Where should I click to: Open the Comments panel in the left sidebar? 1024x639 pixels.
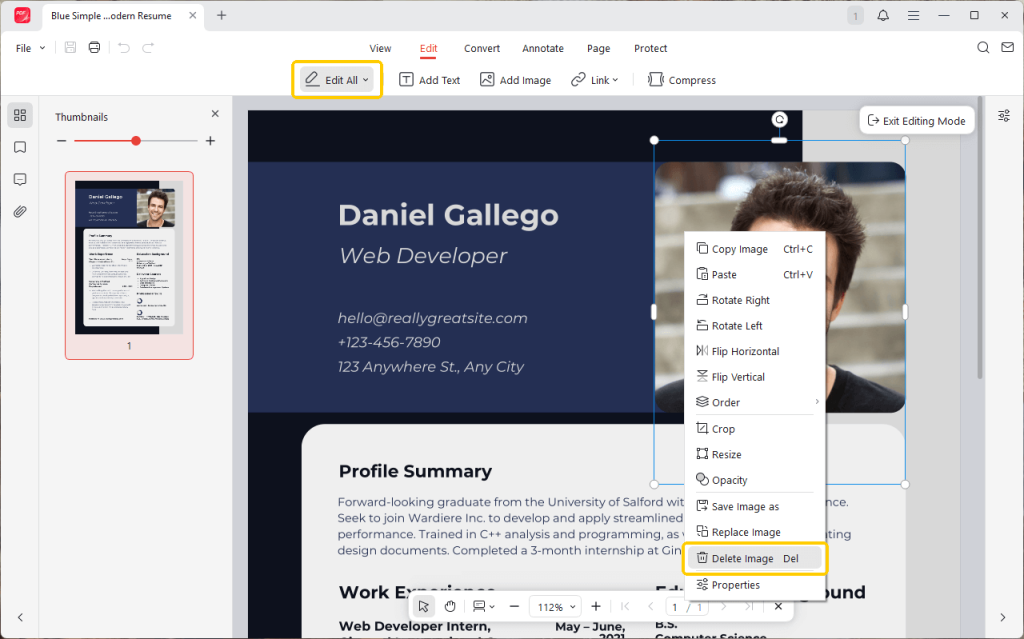pyautogui.click(x=20, y=179)
